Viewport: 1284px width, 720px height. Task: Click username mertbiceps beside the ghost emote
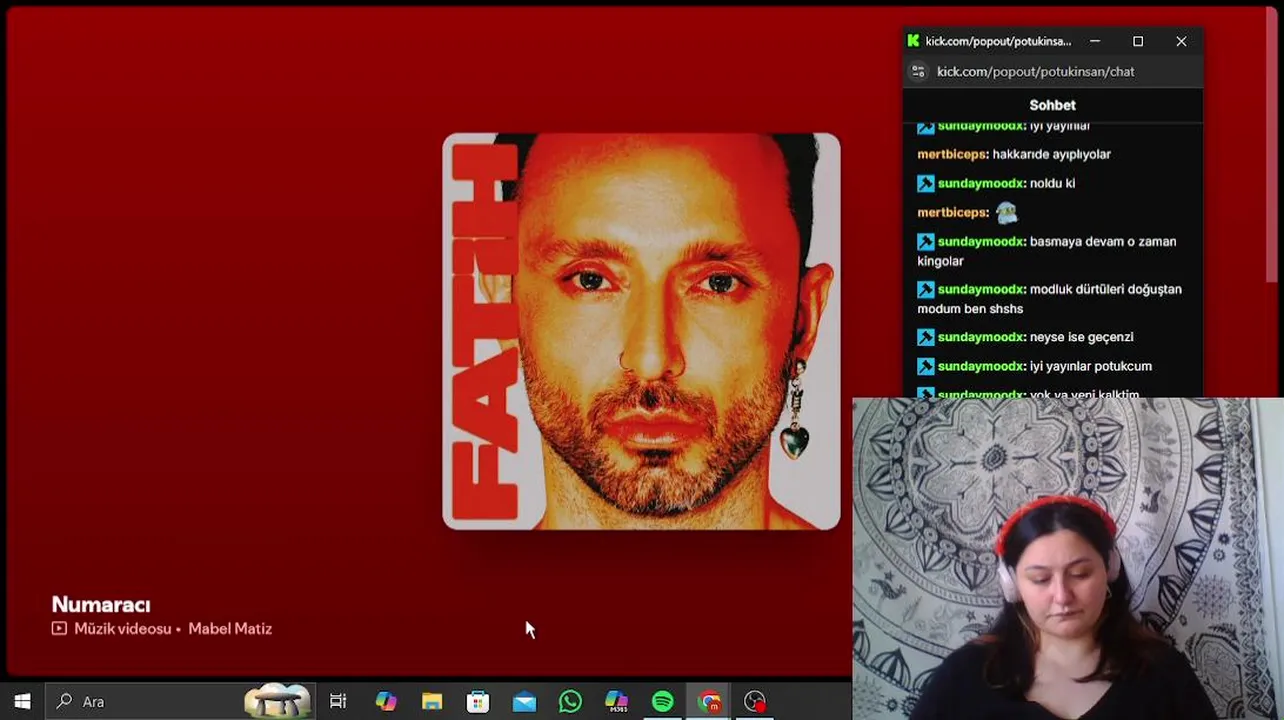point(952,213)
